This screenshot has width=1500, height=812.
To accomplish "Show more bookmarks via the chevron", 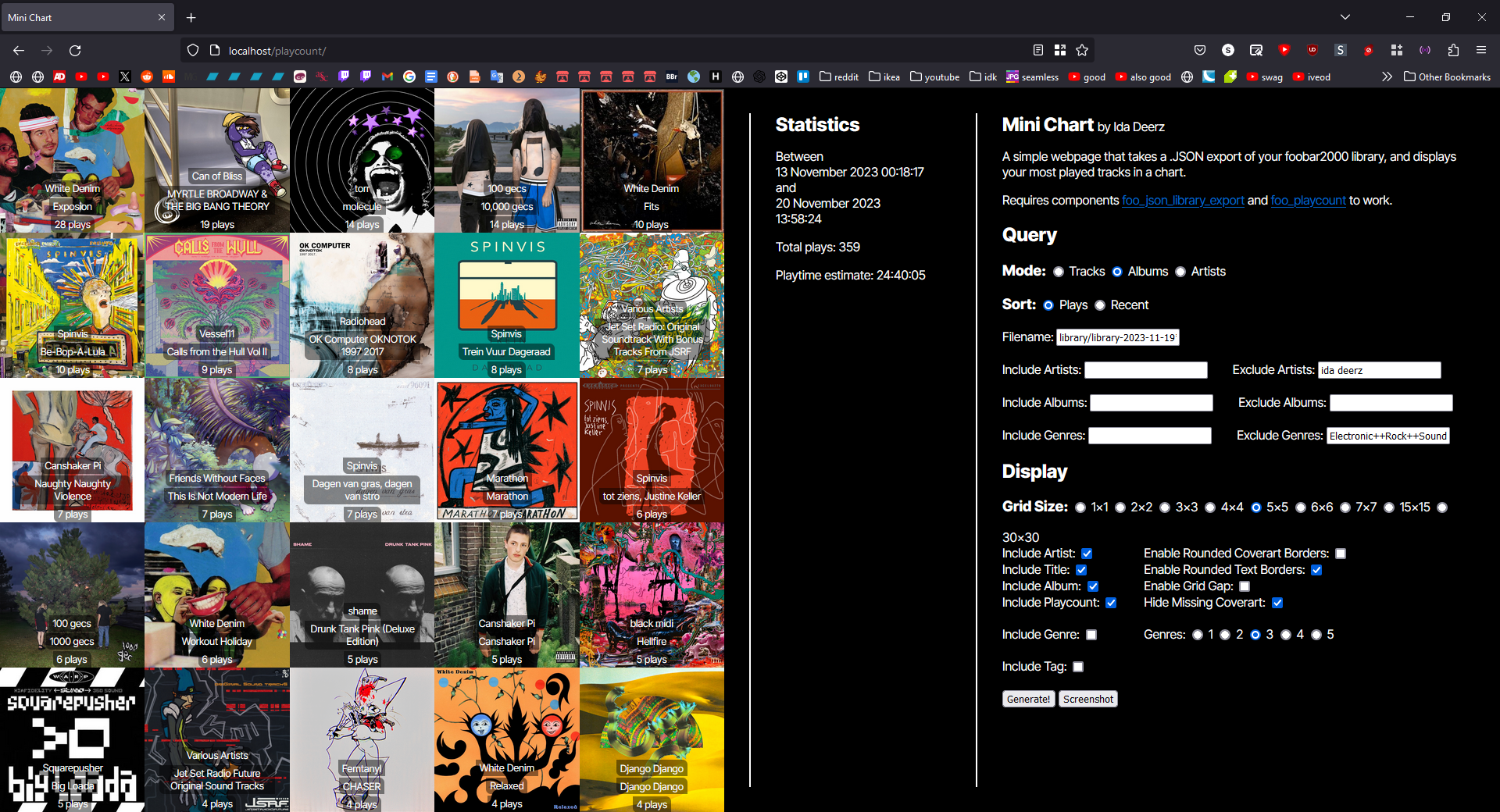I will click(1387, 77).
